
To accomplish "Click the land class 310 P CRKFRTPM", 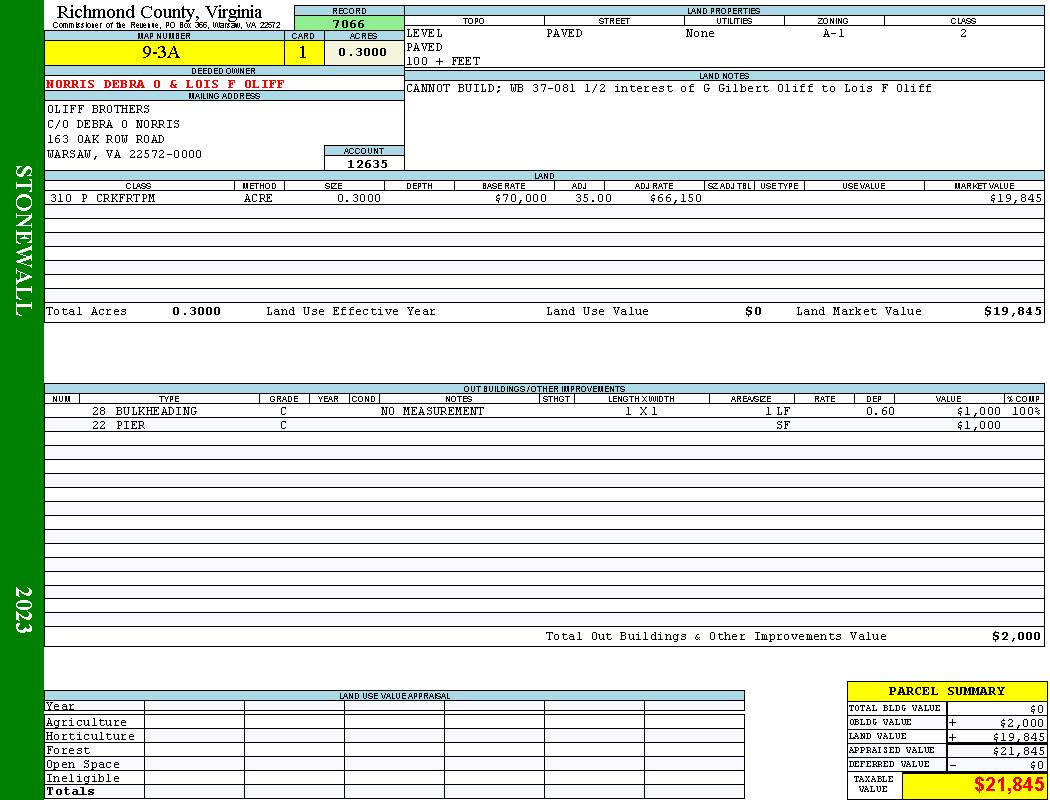I will point(102,198).
